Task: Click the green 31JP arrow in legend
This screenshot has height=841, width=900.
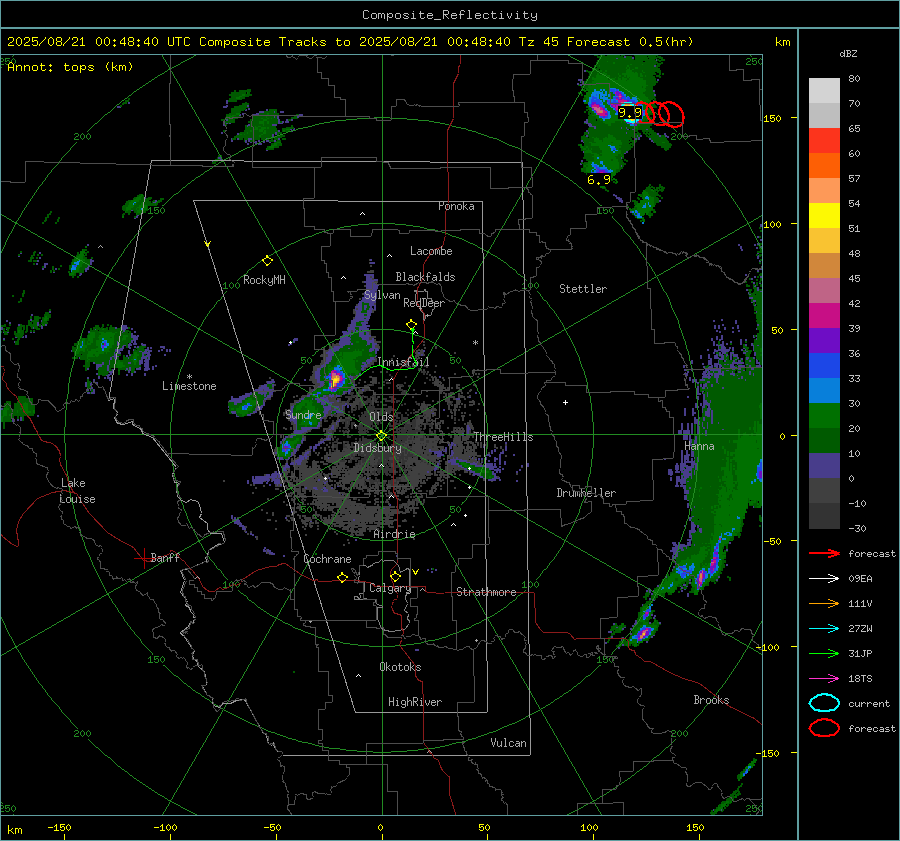Action: pyautogui.click(x=824, y=653)
